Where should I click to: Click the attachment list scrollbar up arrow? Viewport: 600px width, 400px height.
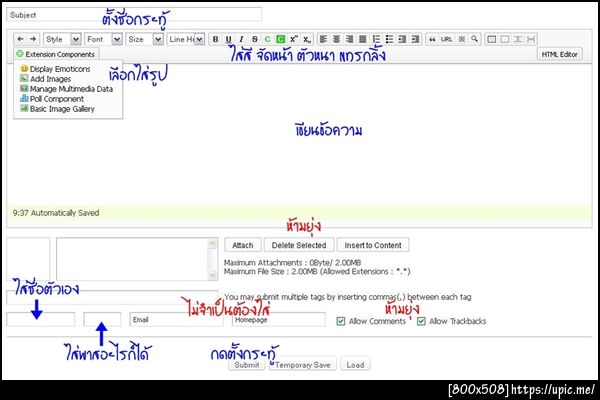click(213, 243)
